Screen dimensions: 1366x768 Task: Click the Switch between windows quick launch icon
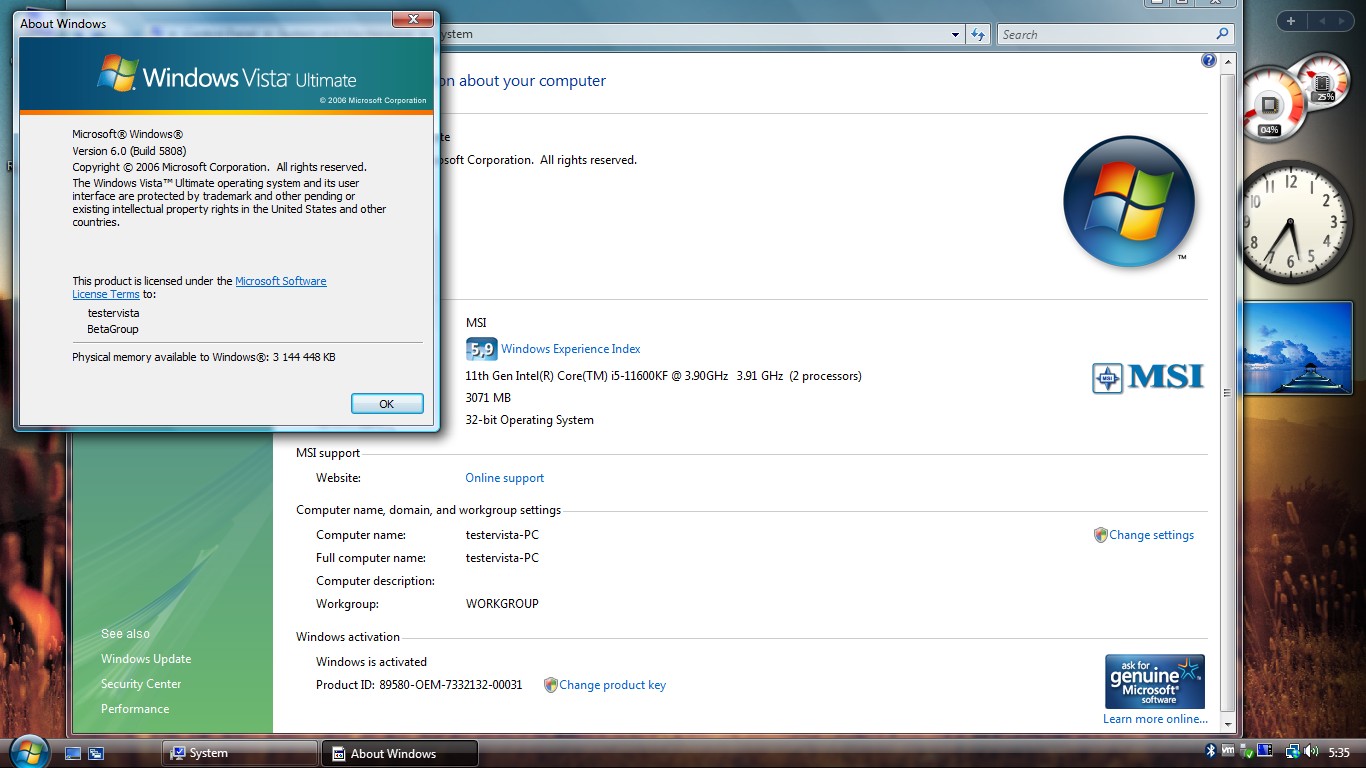[x=96, y=753]
